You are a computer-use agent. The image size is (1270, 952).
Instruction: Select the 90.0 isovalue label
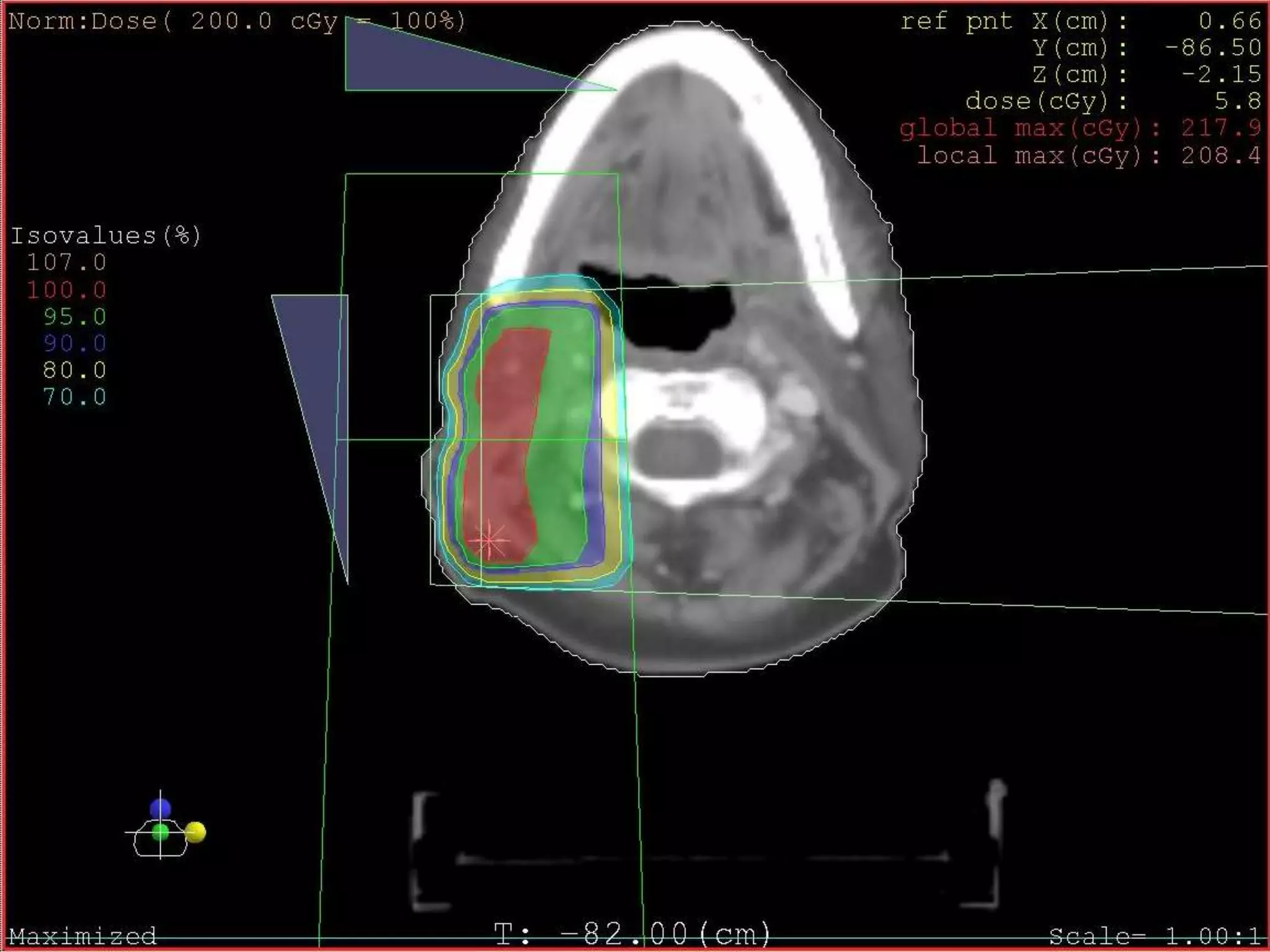point(74,343)
